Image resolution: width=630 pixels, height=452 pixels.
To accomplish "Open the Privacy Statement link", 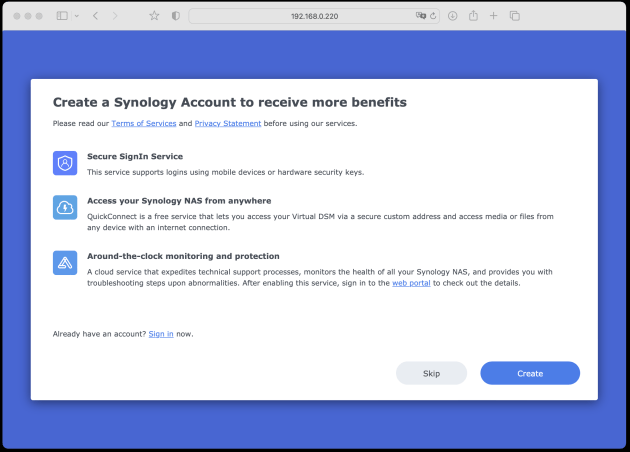I will (x=228, y=123).
